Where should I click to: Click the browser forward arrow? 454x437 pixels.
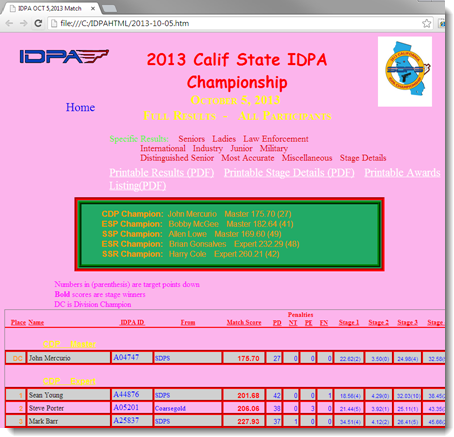point(23,23)
